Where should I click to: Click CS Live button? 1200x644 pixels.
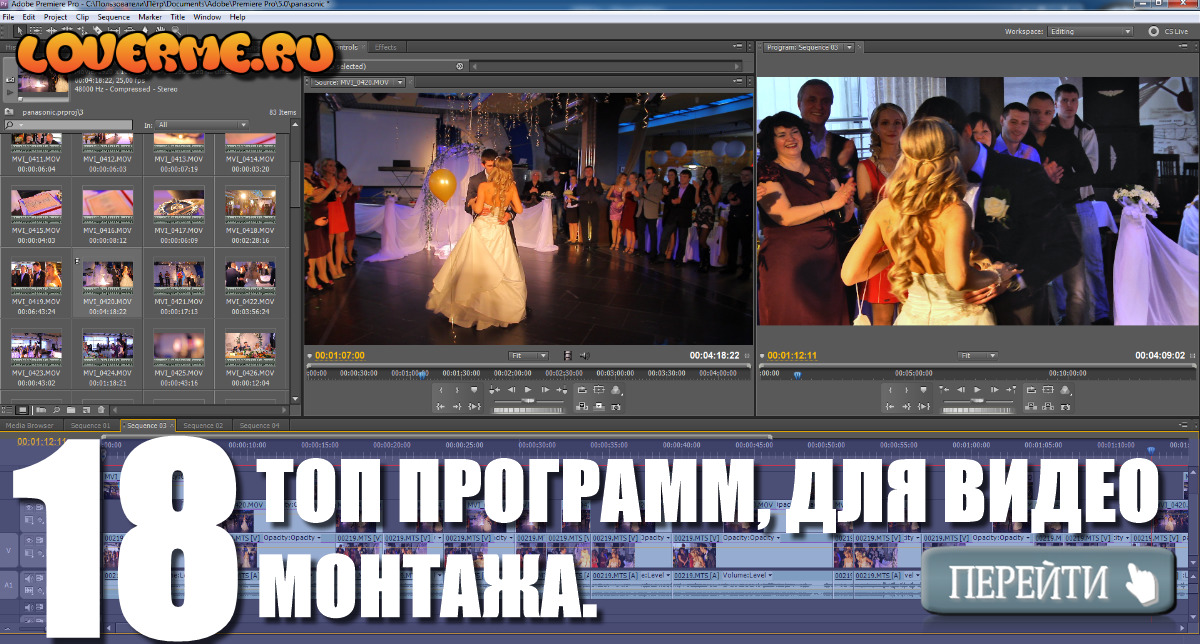click(1168, 31)
